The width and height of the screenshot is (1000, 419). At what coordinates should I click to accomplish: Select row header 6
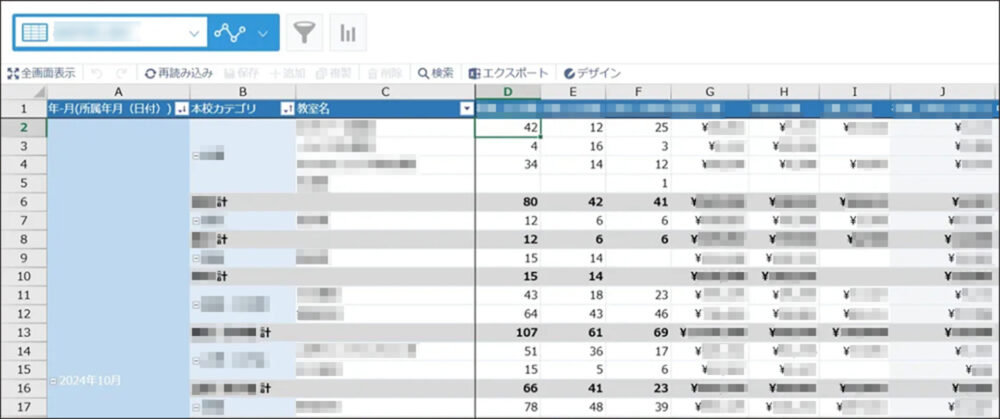coord(24,202)
